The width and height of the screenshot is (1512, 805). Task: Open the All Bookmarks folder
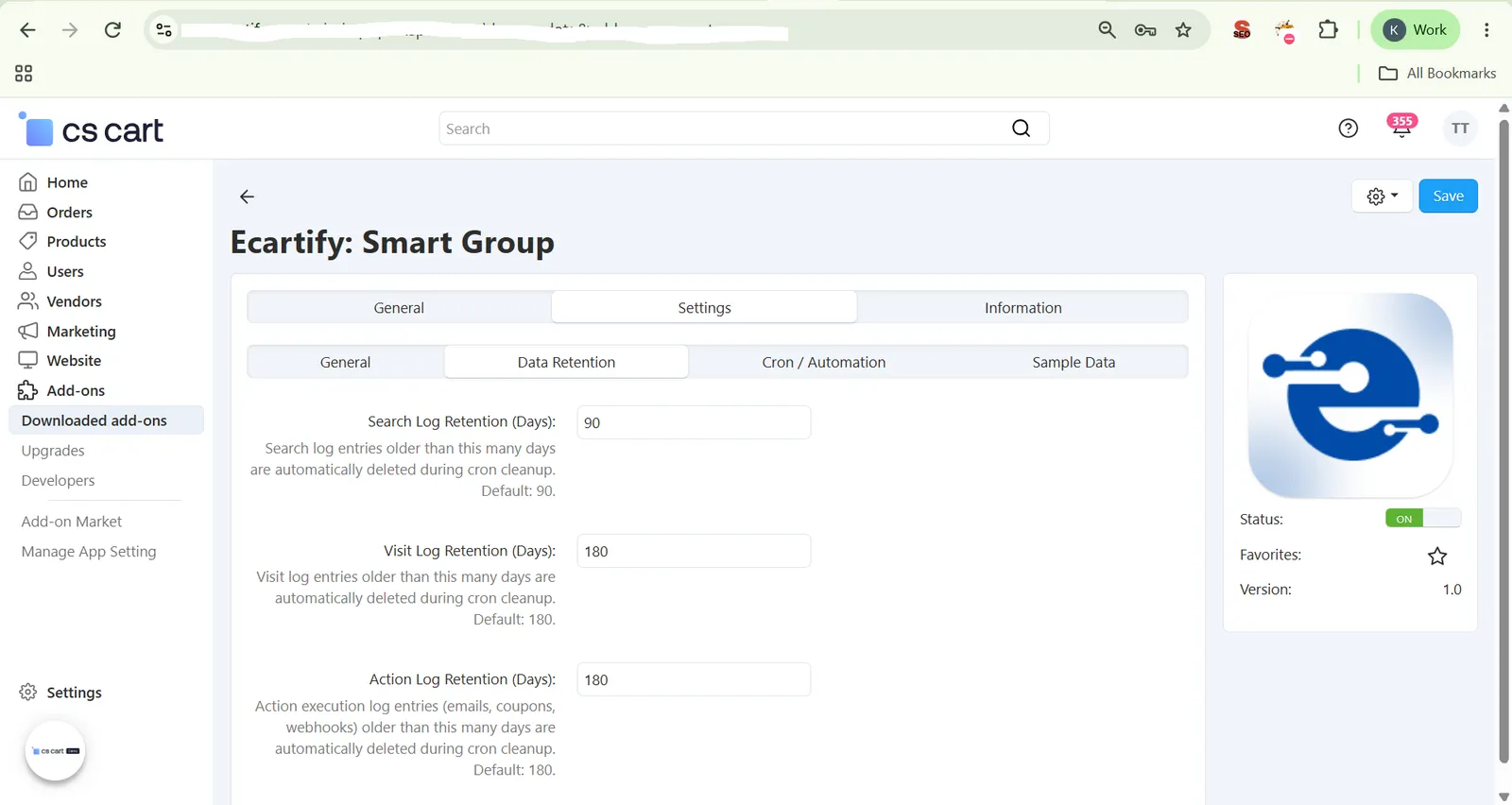[x=1437, y=74]
